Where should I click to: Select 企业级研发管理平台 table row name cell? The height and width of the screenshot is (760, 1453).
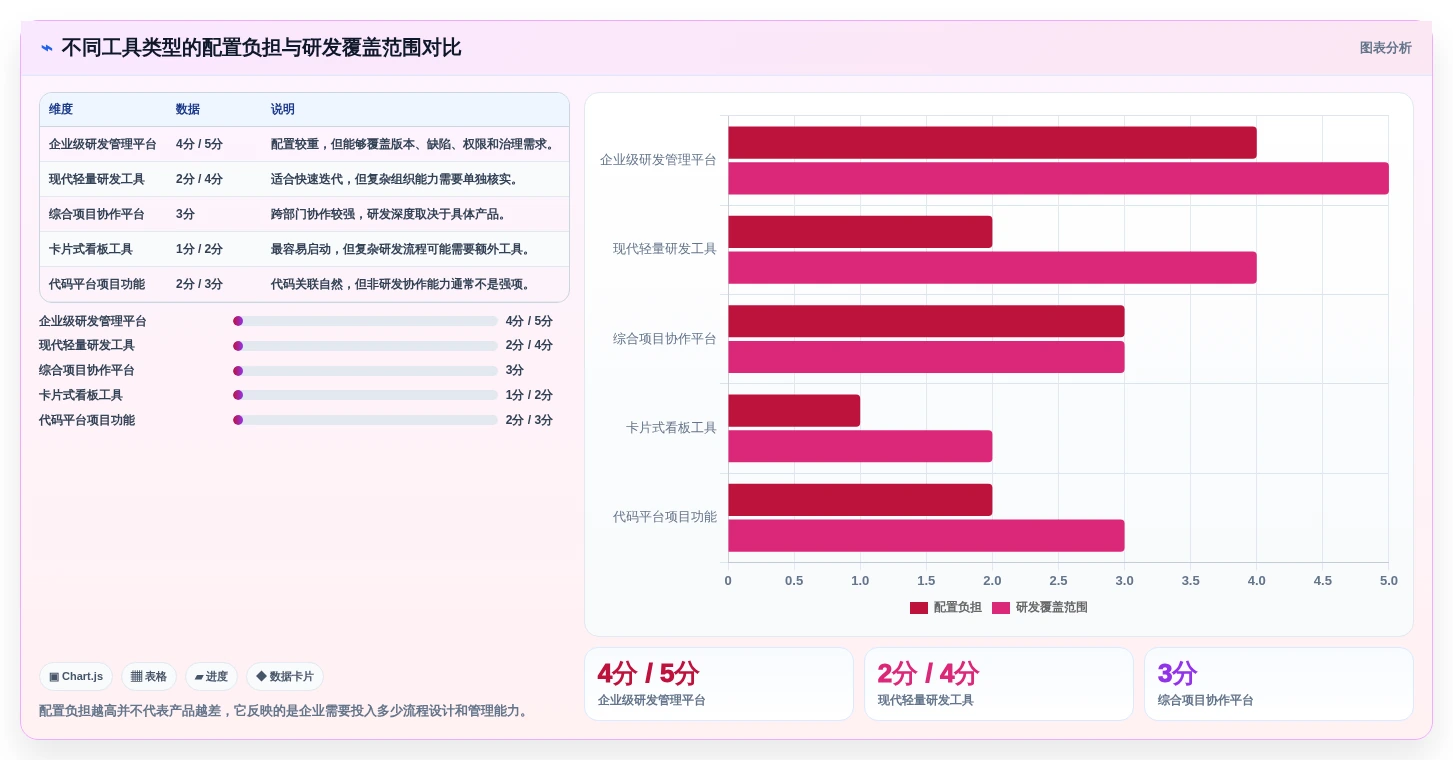(103, 144)
